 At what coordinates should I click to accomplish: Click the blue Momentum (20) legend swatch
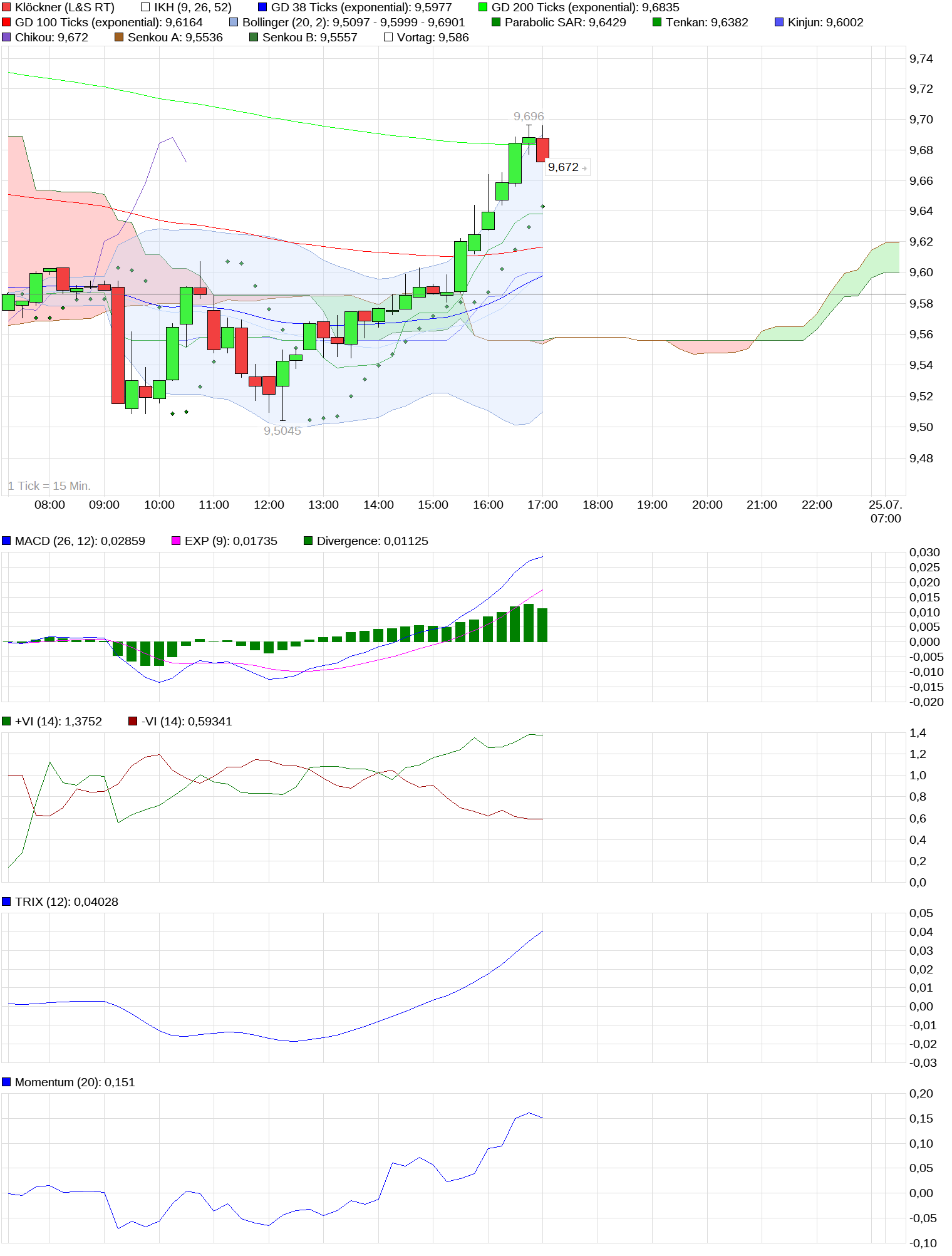tap(6, 1082)
